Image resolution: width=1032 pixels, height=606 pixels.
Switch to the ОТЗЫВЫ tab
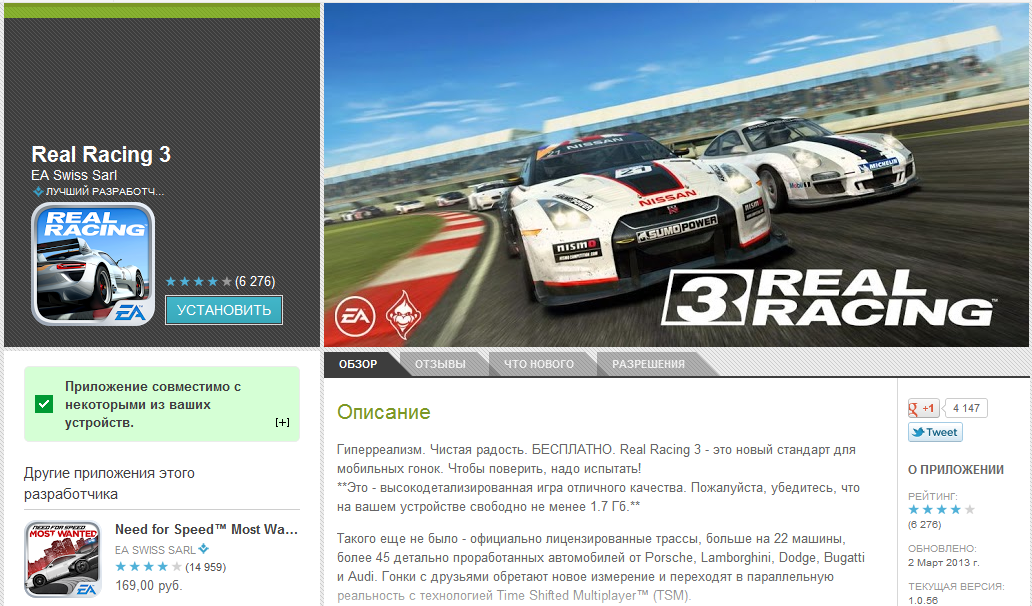440,364
